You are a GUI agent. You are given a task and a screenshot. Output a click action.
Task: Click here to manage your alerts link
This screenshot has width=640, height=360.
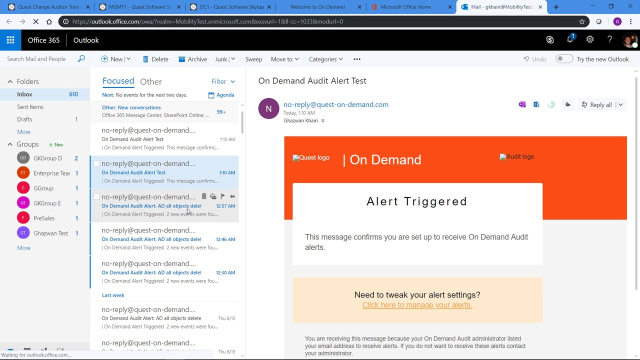pyautogui.click(x=417, y=305)
